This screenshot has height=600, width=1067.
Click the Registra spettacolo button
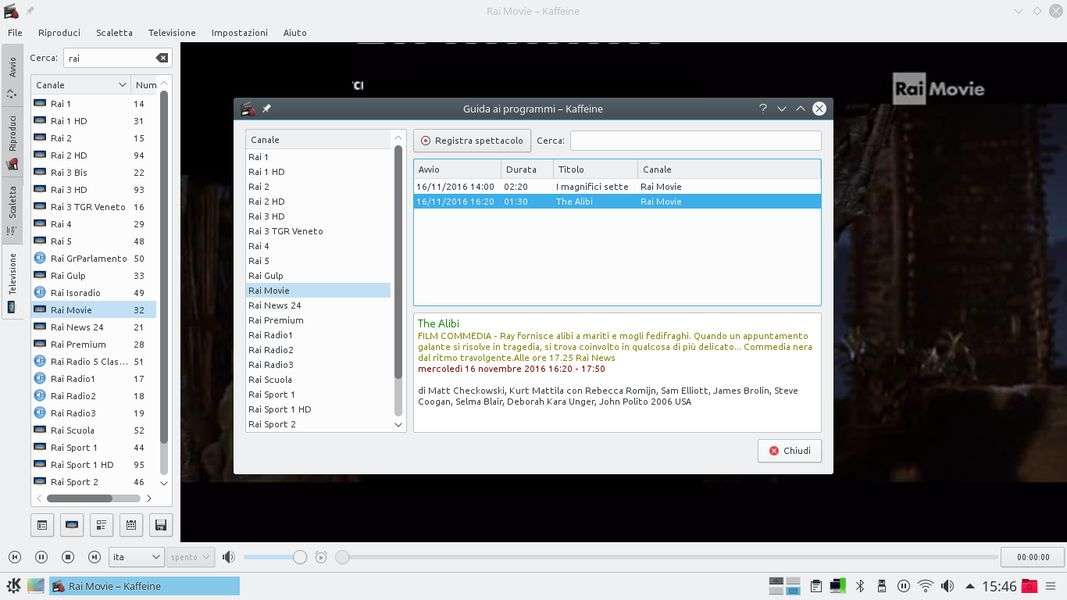click(472, 141)
